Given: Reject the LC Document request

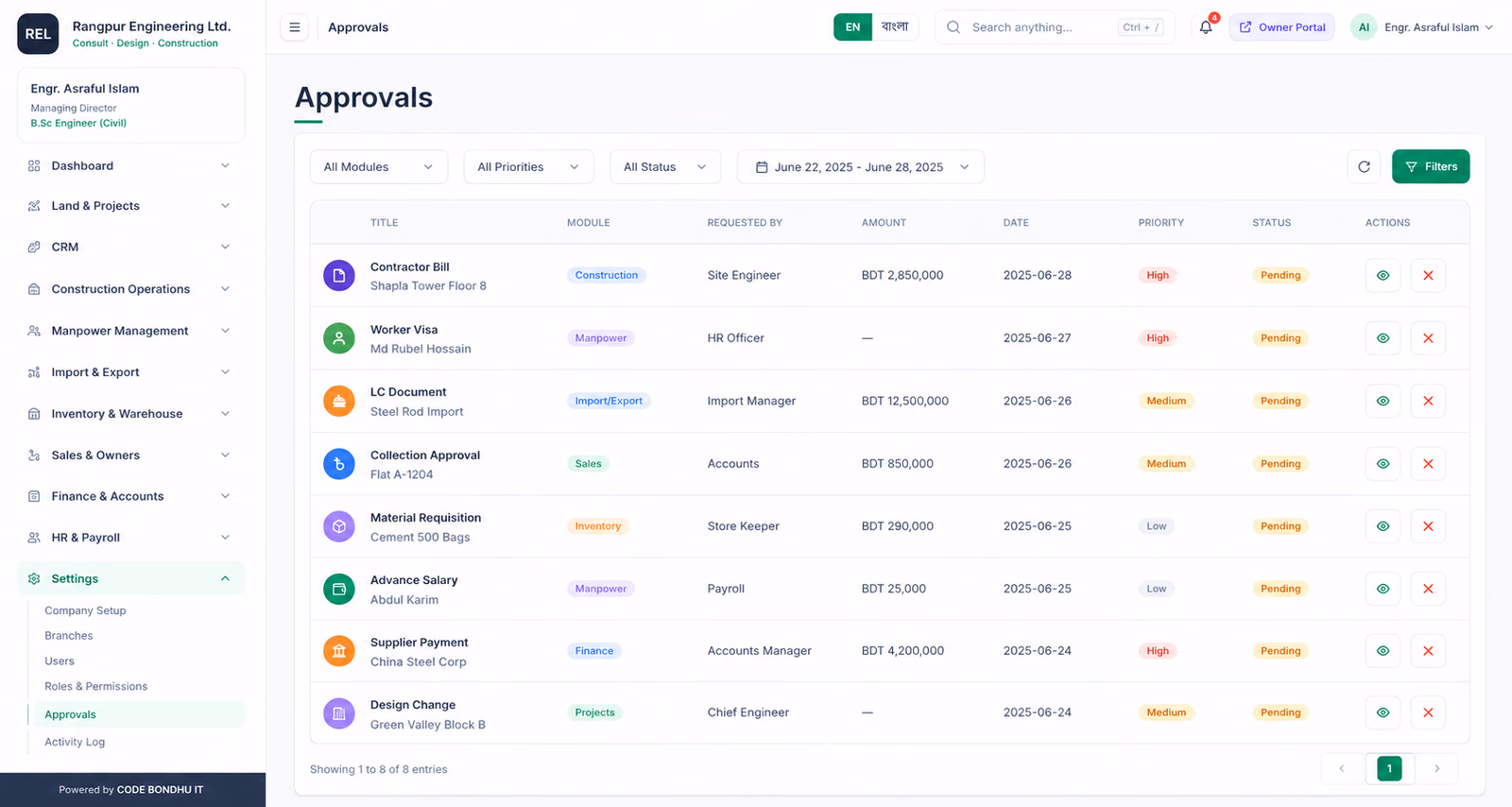Looking at the screenshot, I should [1428, 401].
